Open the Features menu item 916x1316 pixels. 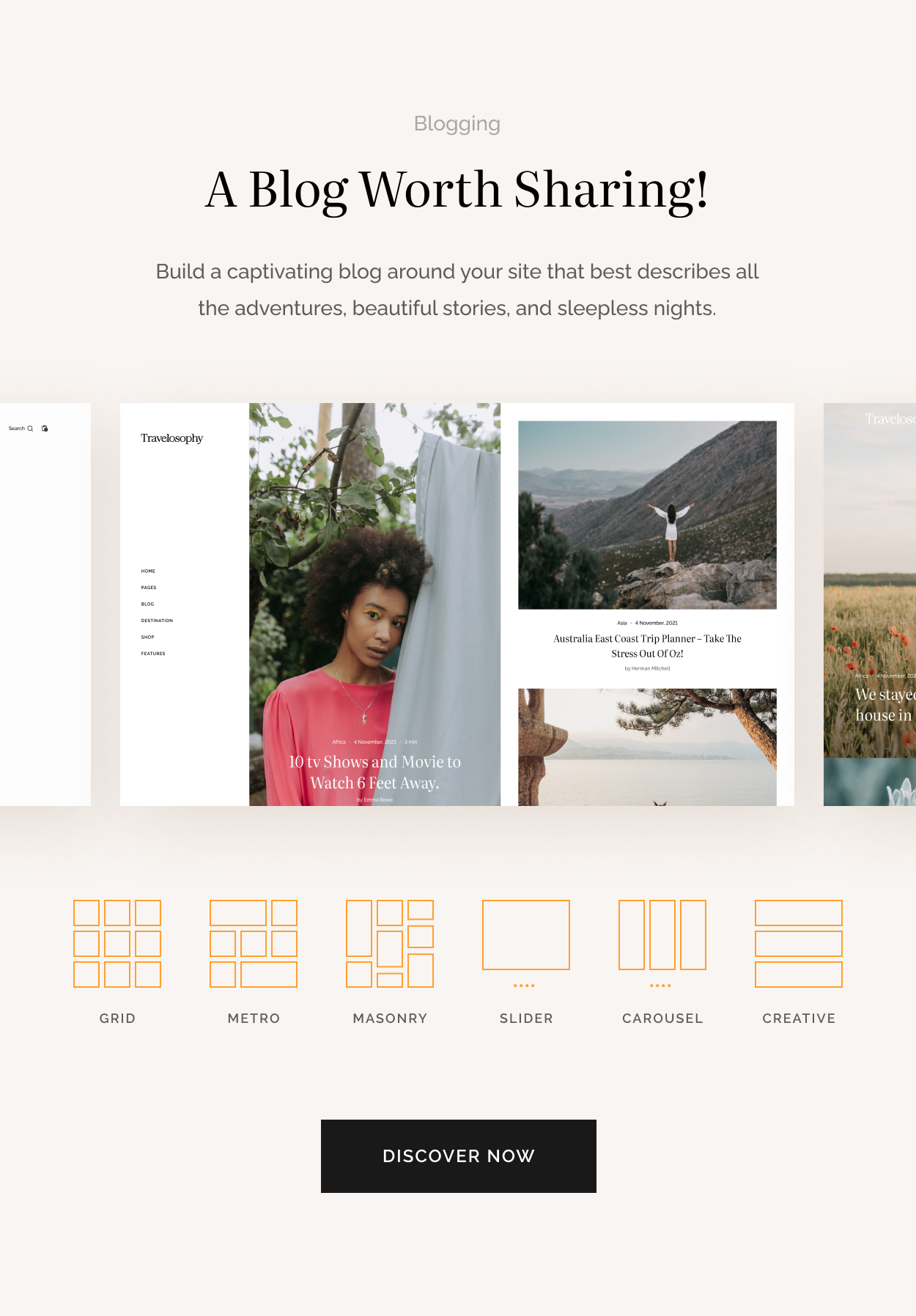[153, 654]
